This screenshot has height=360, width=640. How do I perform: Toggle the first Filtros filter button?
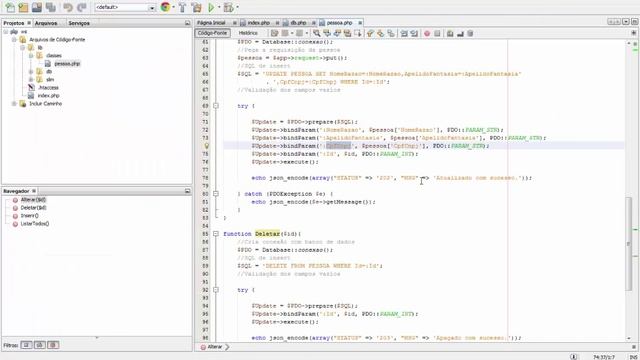tap(26, 345)
